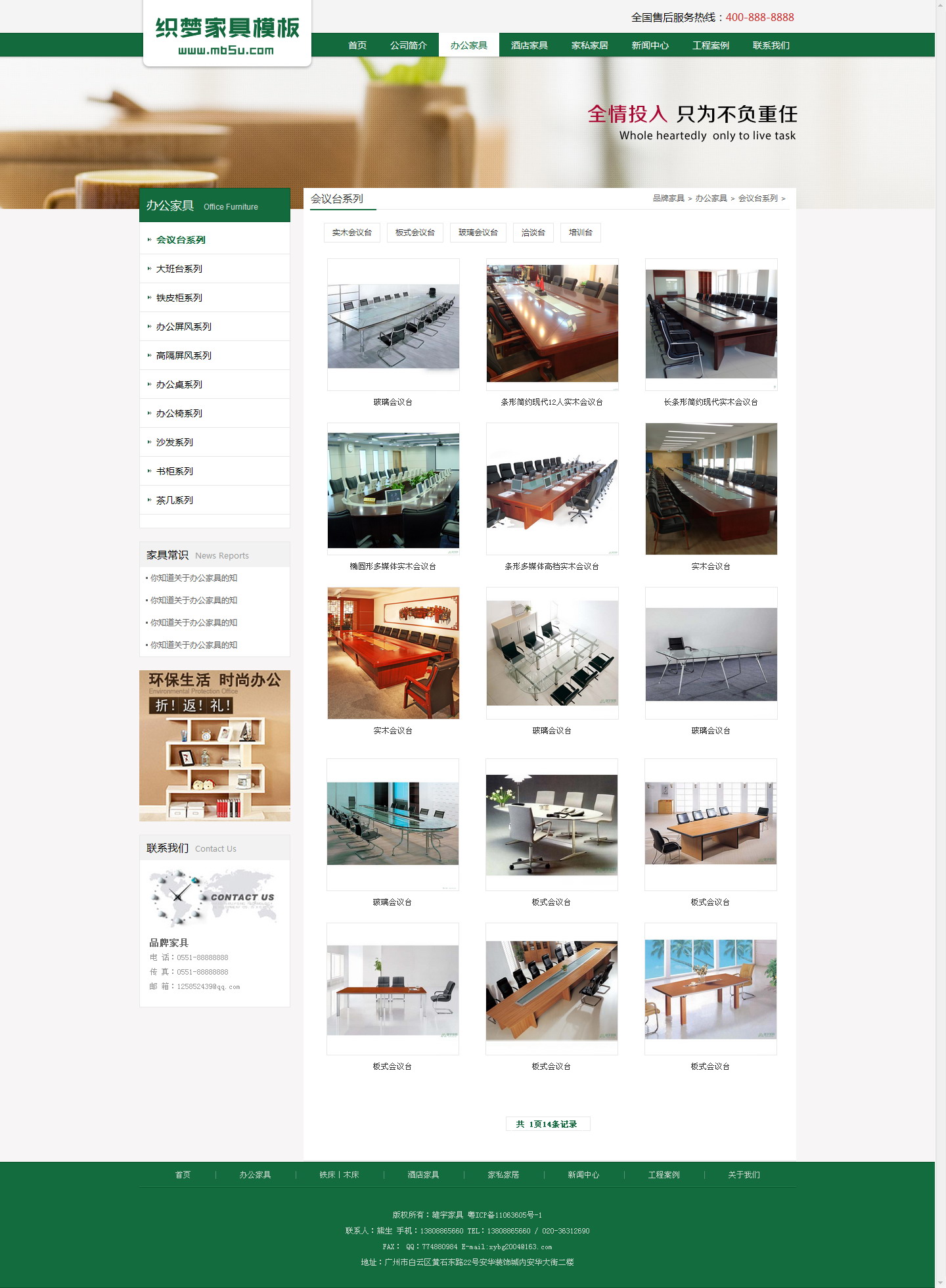
Task: Click the 共1页14条记录 pagination box
Action: 547,1124
